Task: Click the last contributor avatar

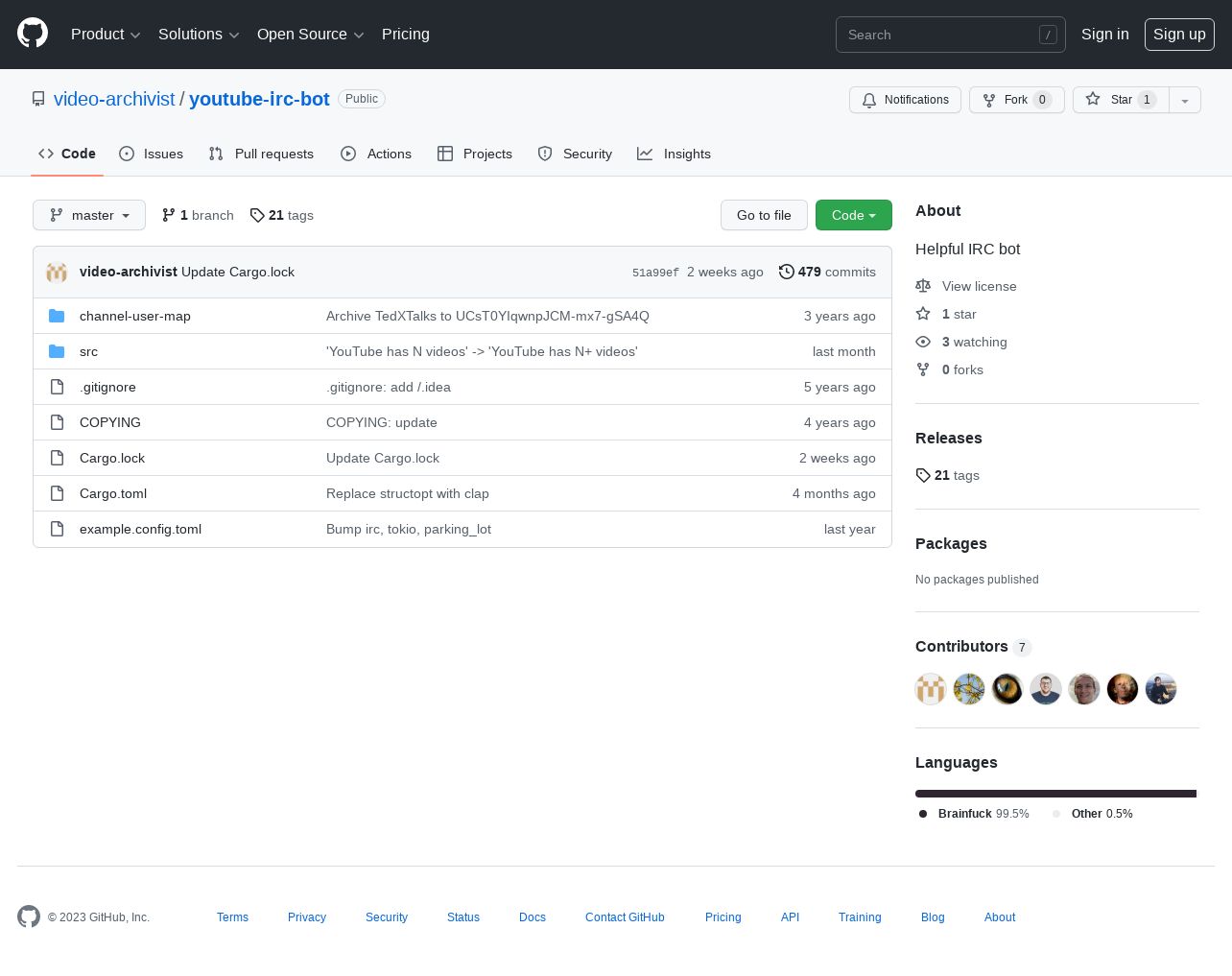Action: pyautogui.click(x=1161, y=689)
